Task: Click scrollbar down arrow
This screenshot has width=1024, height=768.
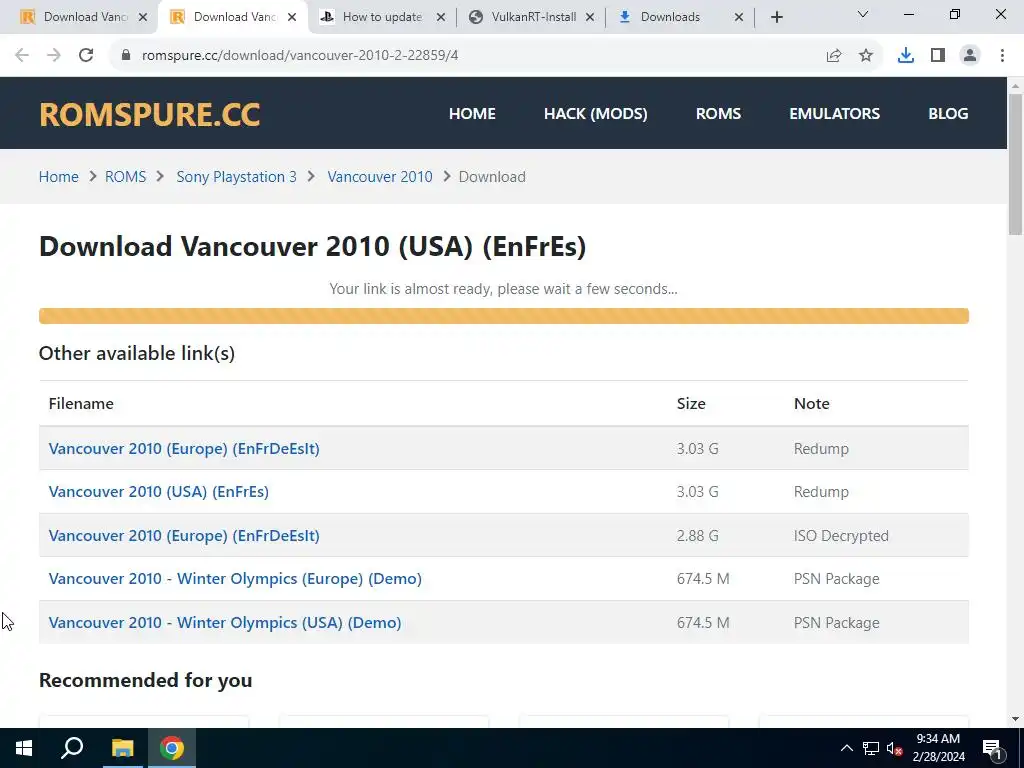Action: 1015,719
